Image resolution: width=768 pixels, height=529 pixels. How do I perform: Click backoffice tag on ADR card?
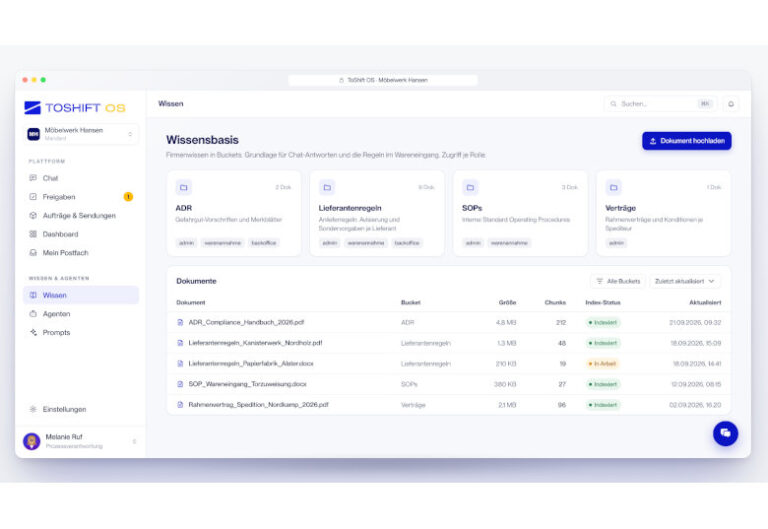(264, 242)
